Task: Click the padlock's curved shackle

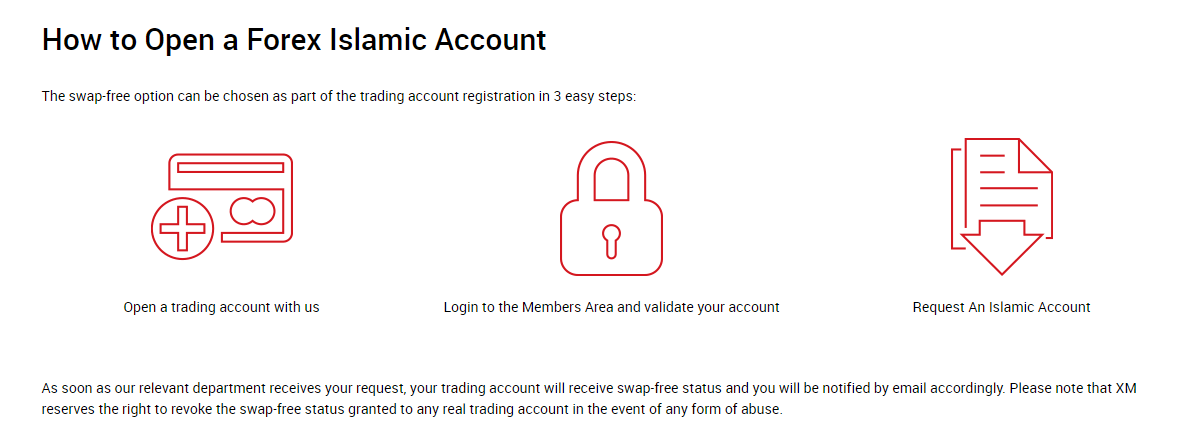Action: click(x=611, y=171)
